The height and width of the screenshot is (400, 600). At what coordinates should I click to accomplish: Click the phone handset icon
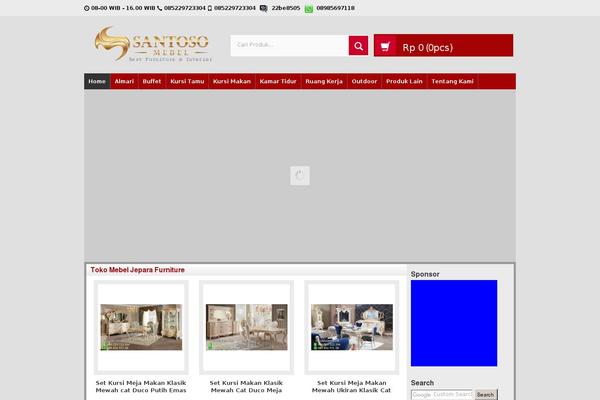tap(160, 8)
